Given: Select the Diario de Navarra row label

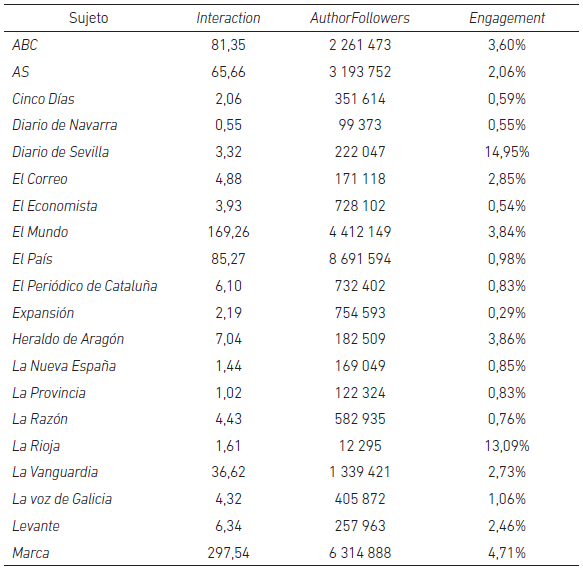Looking at the screenshot, I should tap(65, 125).
